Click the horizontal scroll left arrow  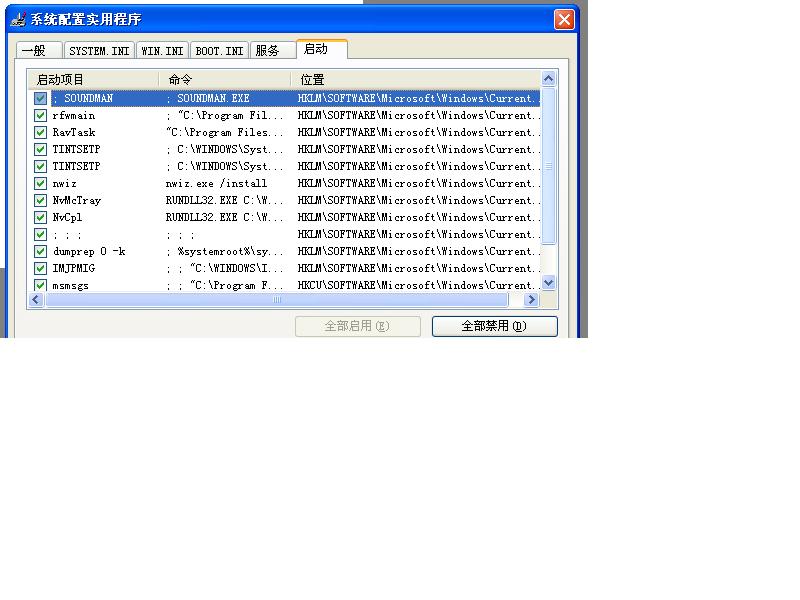click(36, 299)
